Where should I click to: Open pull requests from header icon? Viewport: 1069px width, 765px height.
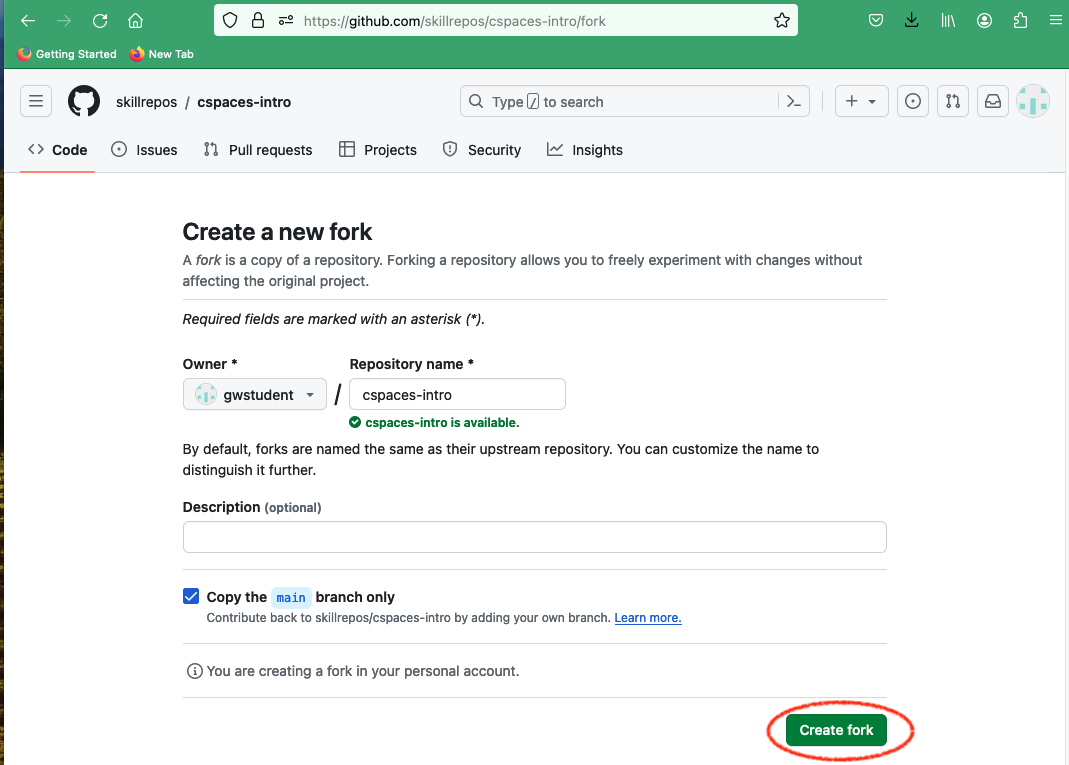click(953, 102)
